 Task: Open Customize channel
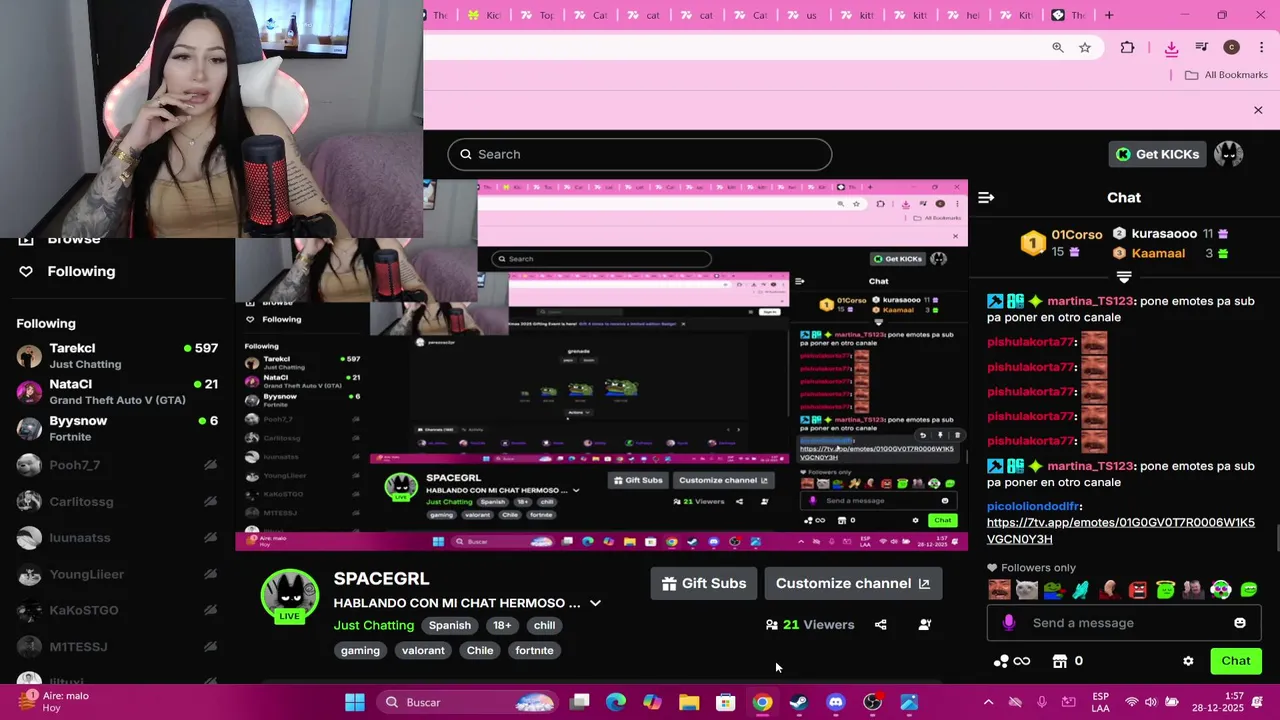pos(852,583)
